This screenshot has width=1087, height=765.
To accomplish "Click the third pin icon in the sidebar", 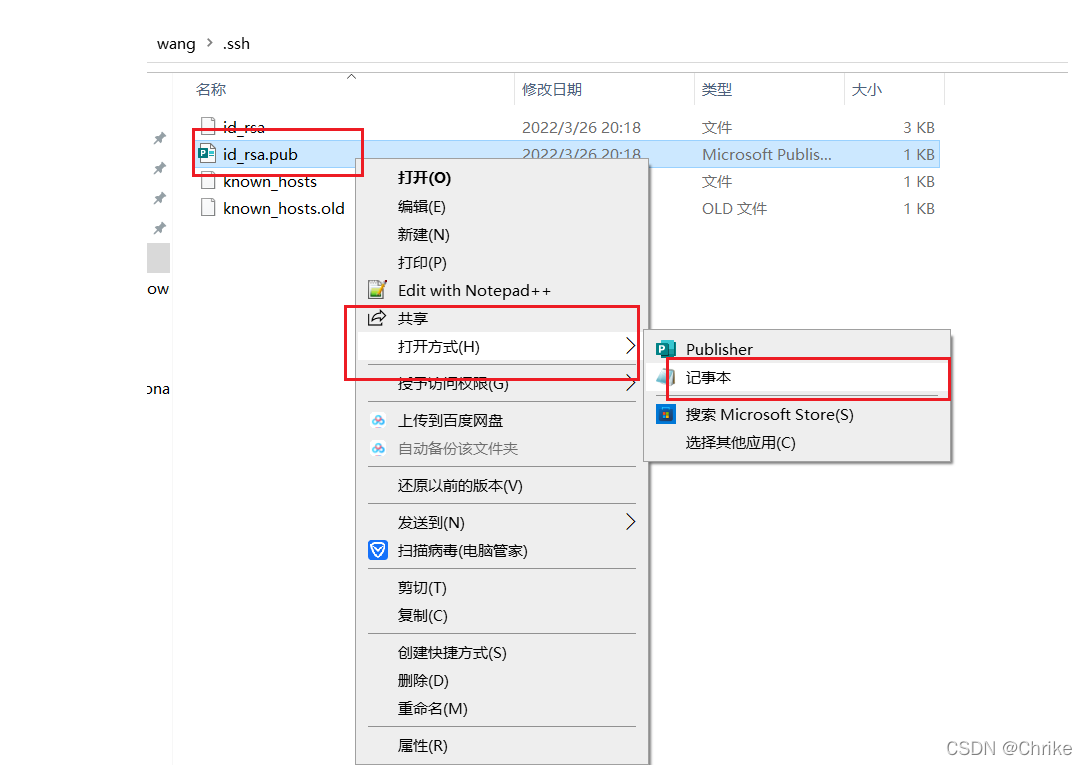I will (x=159, y=198).
